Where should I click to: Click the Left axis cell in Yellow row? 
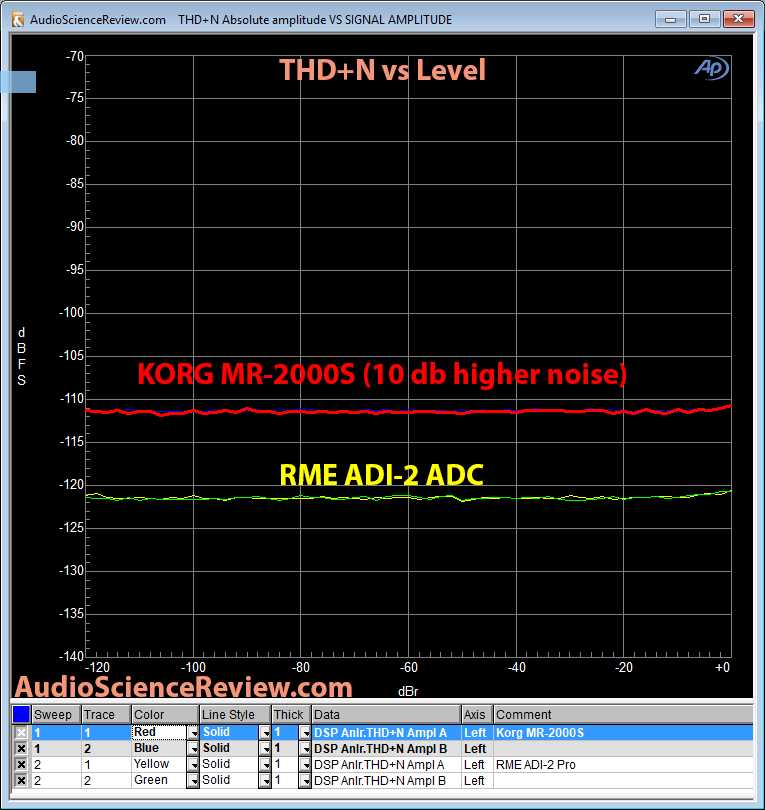[477, 765]
